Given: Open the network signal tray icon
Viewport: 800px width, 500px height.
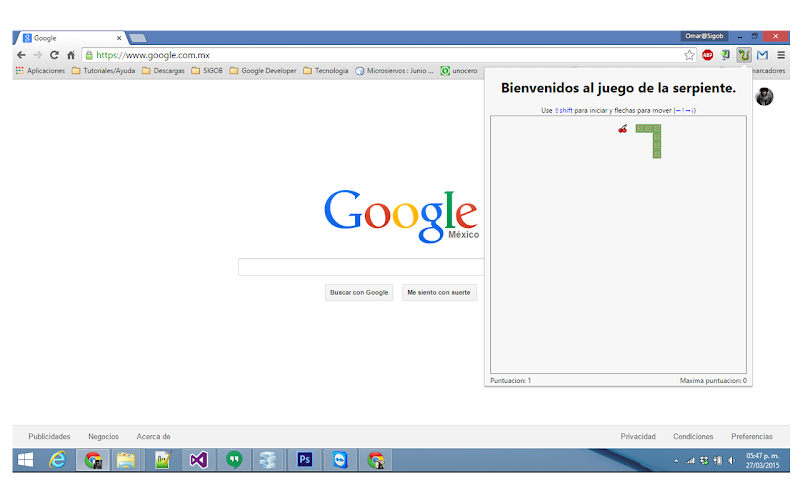Looking at the screenshot, I should tap(690, 461).
